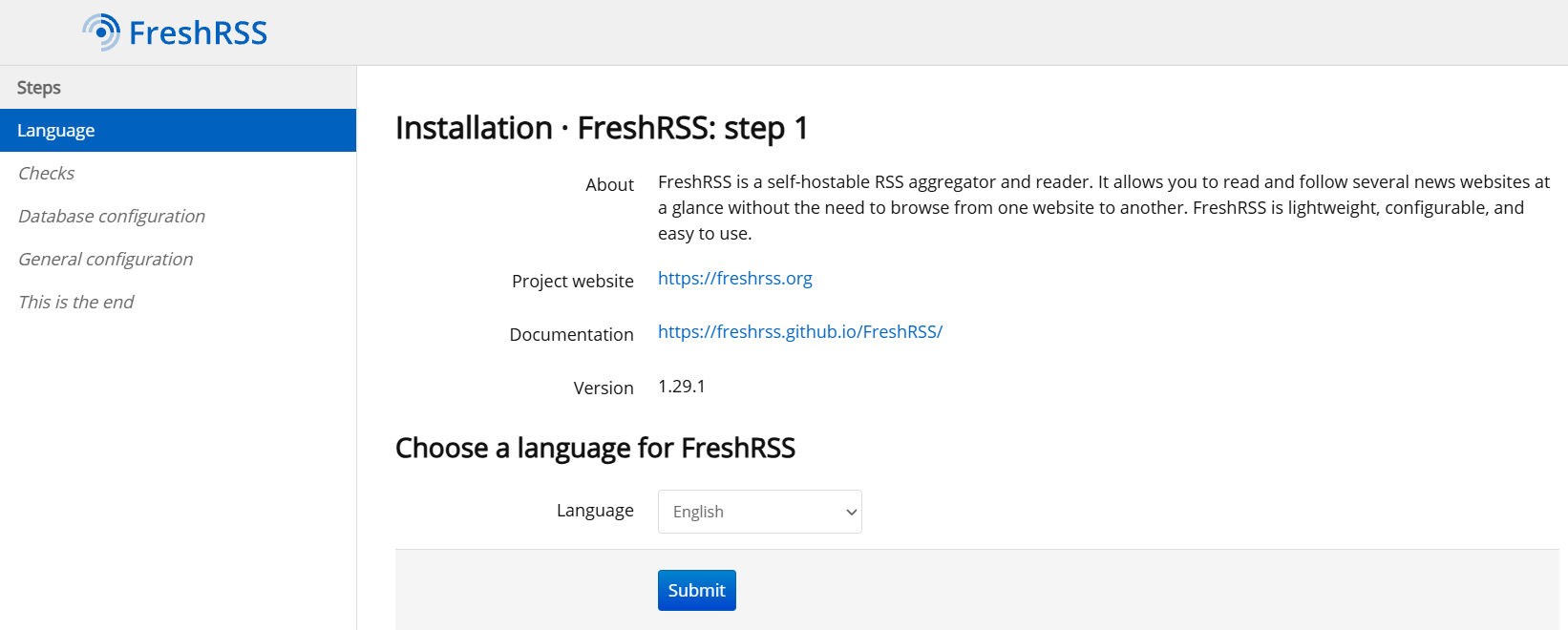The width and height of the screenshot is (1568, 630).
Task: Open the Database configuration step
Action: pos(112,216)
